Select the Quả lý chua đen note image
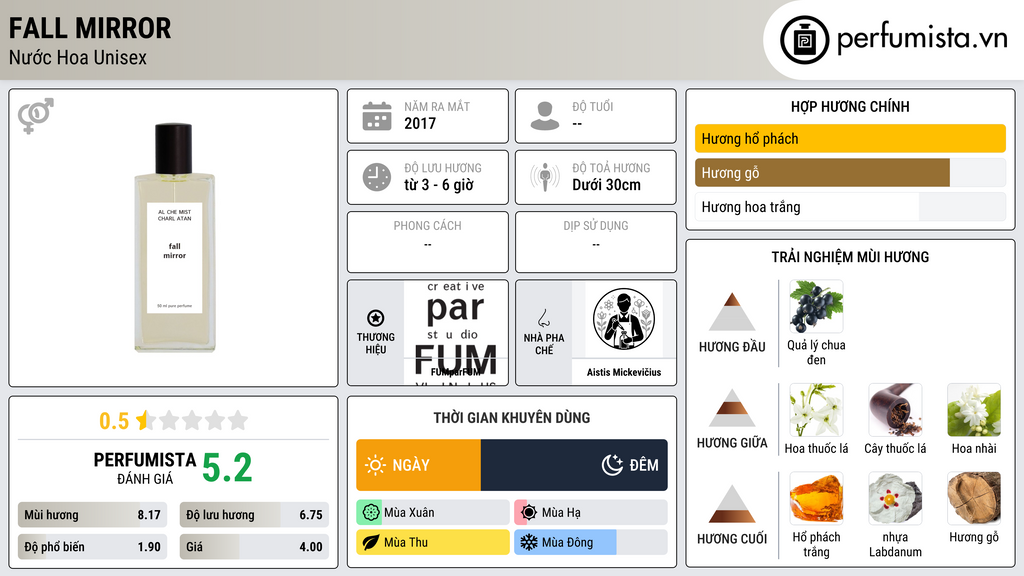 [816, 307]
